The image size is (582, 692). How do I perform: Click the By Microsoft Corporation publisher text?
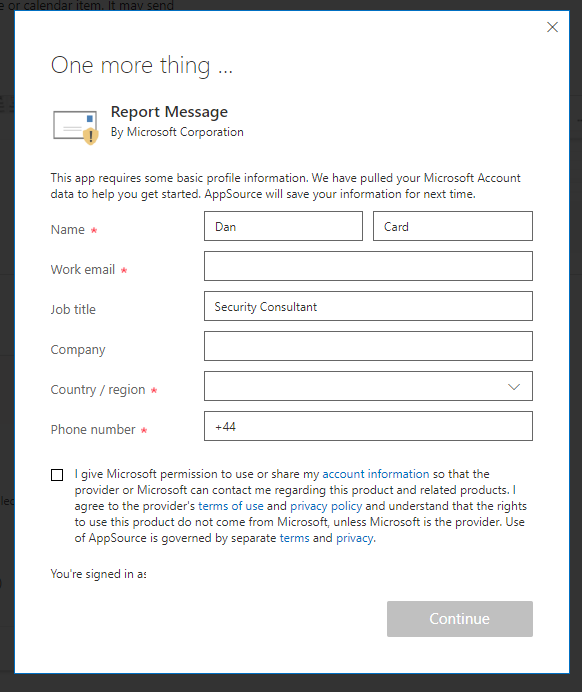pyautogui.click(x=177, y=132)
